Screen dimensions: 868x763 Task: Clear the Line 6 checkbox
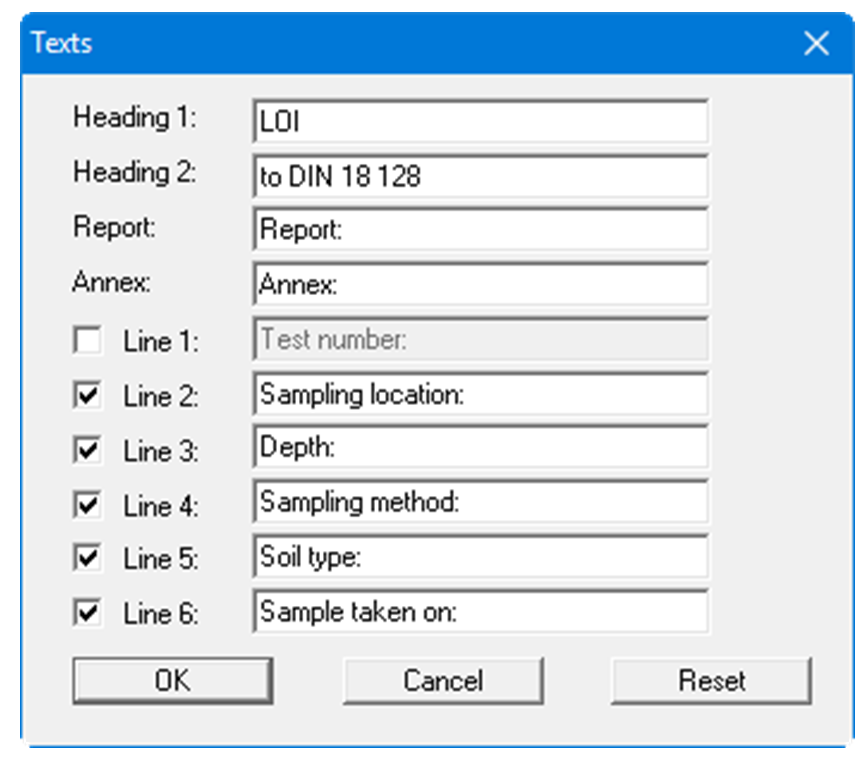tap(87, 613)
